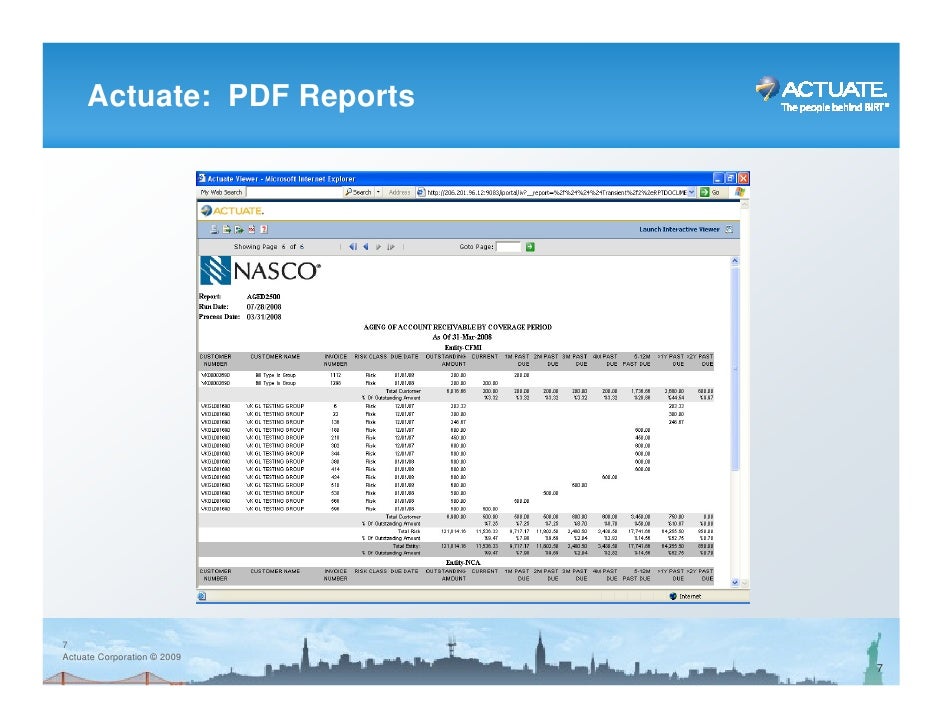
Task: Click the page icon in the address bar
Action: point(421,192)
